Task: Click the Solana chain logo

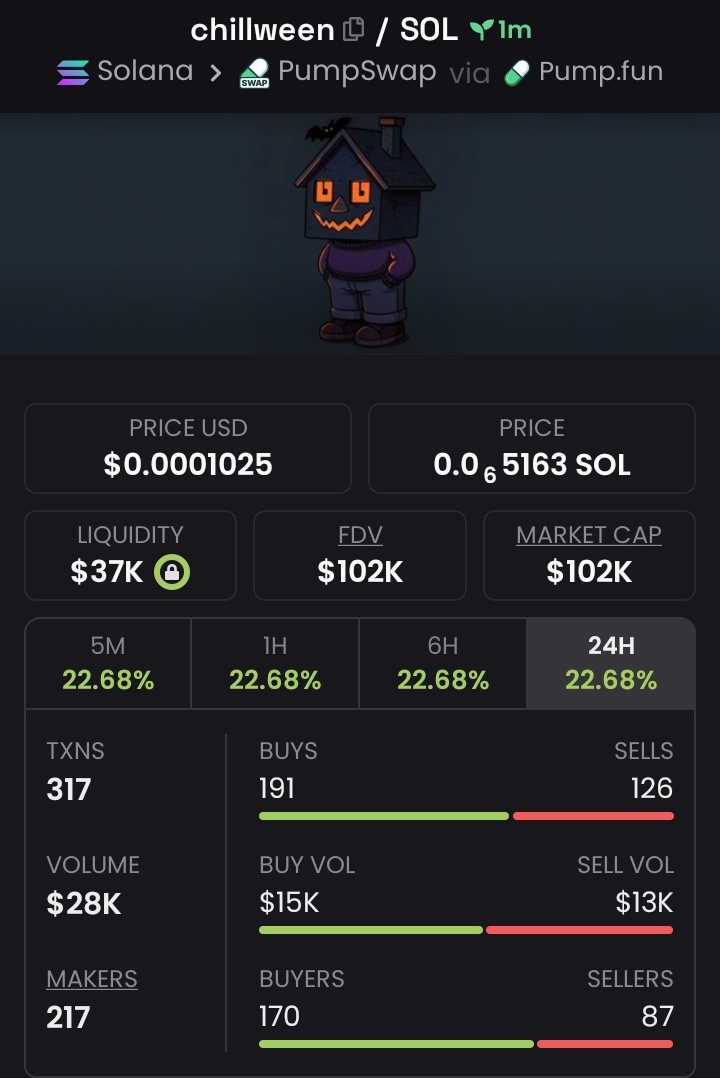Action: point(72,72)
